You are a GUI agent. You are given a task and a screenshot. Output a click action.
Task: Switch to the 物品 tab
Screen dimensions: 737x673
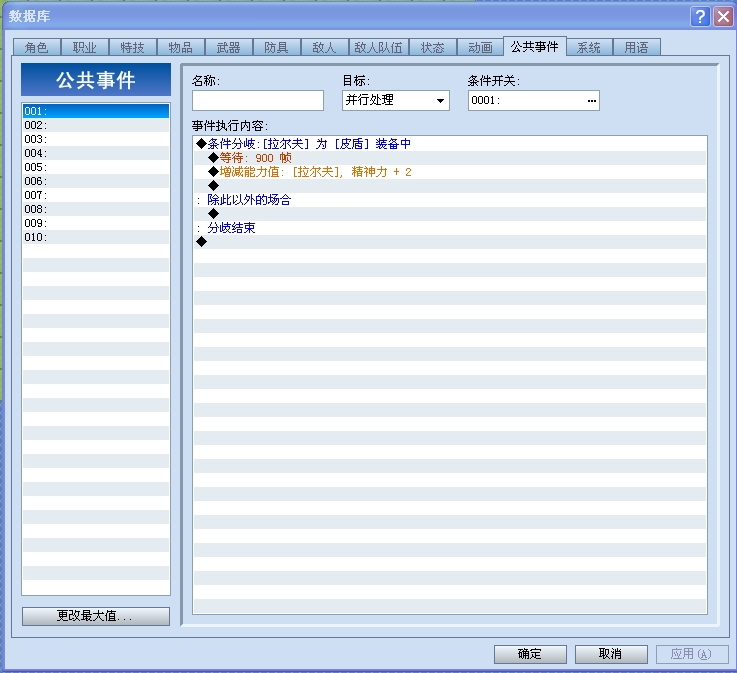[180, 47]
